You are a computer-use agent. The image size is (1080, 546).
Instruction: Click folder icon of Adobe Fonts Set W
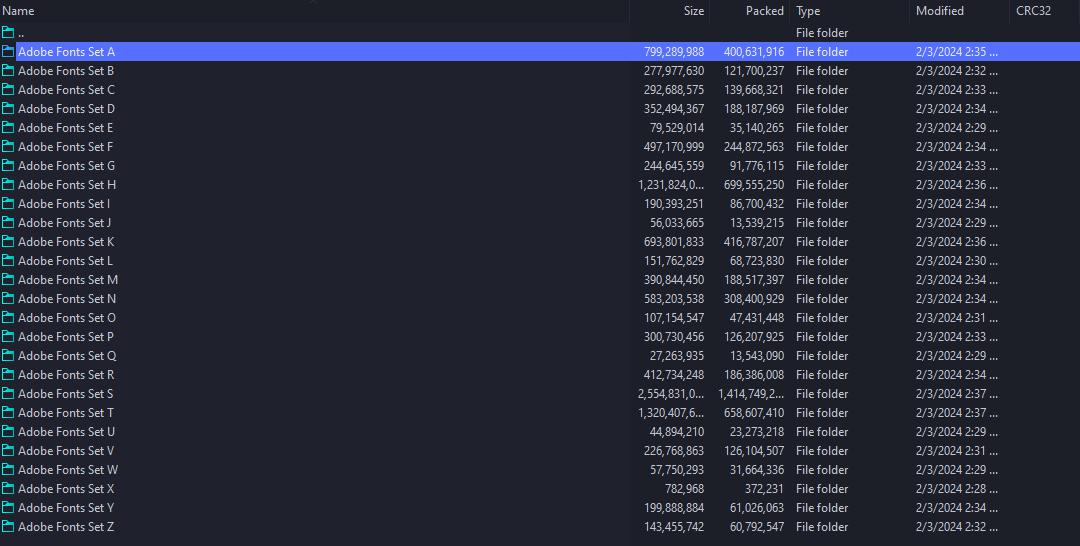click(x=8, y=470)
